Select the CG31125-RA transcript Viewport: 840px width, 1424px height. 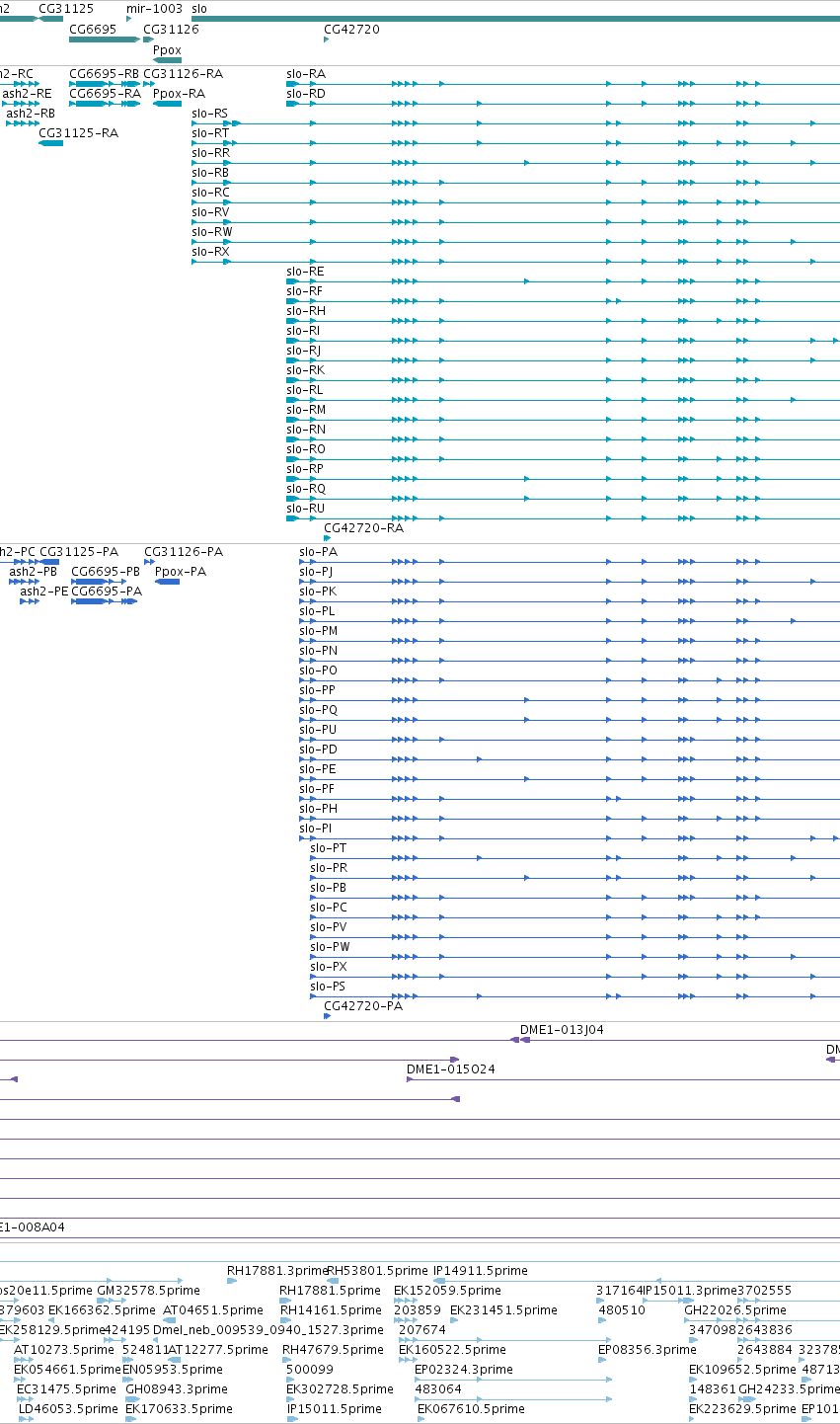[x=78, y=133]
